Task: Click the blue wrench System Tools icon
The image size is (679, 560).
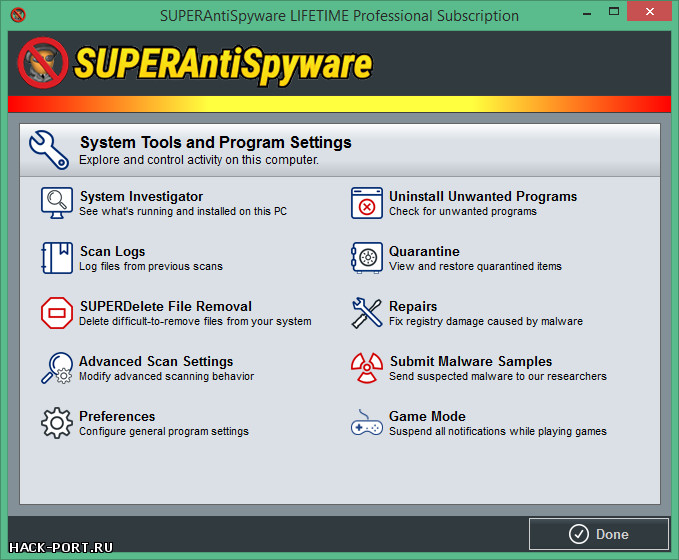Action: [x=48, y=150]
